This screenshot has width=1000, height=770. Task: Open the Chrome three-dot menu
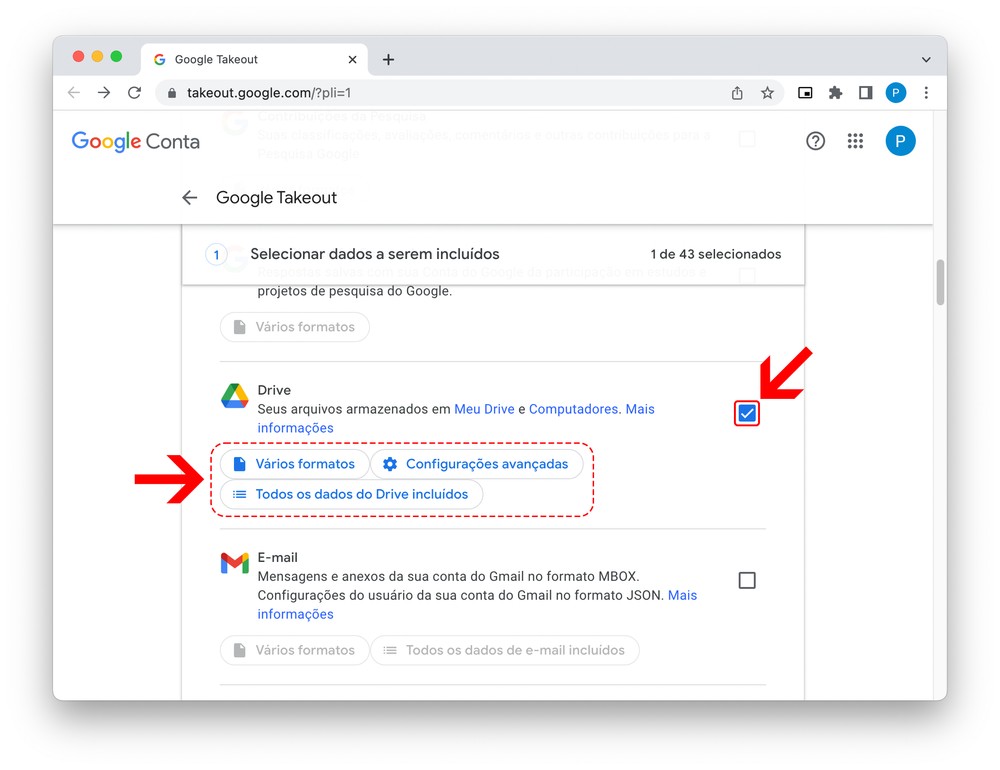[926, 93]
